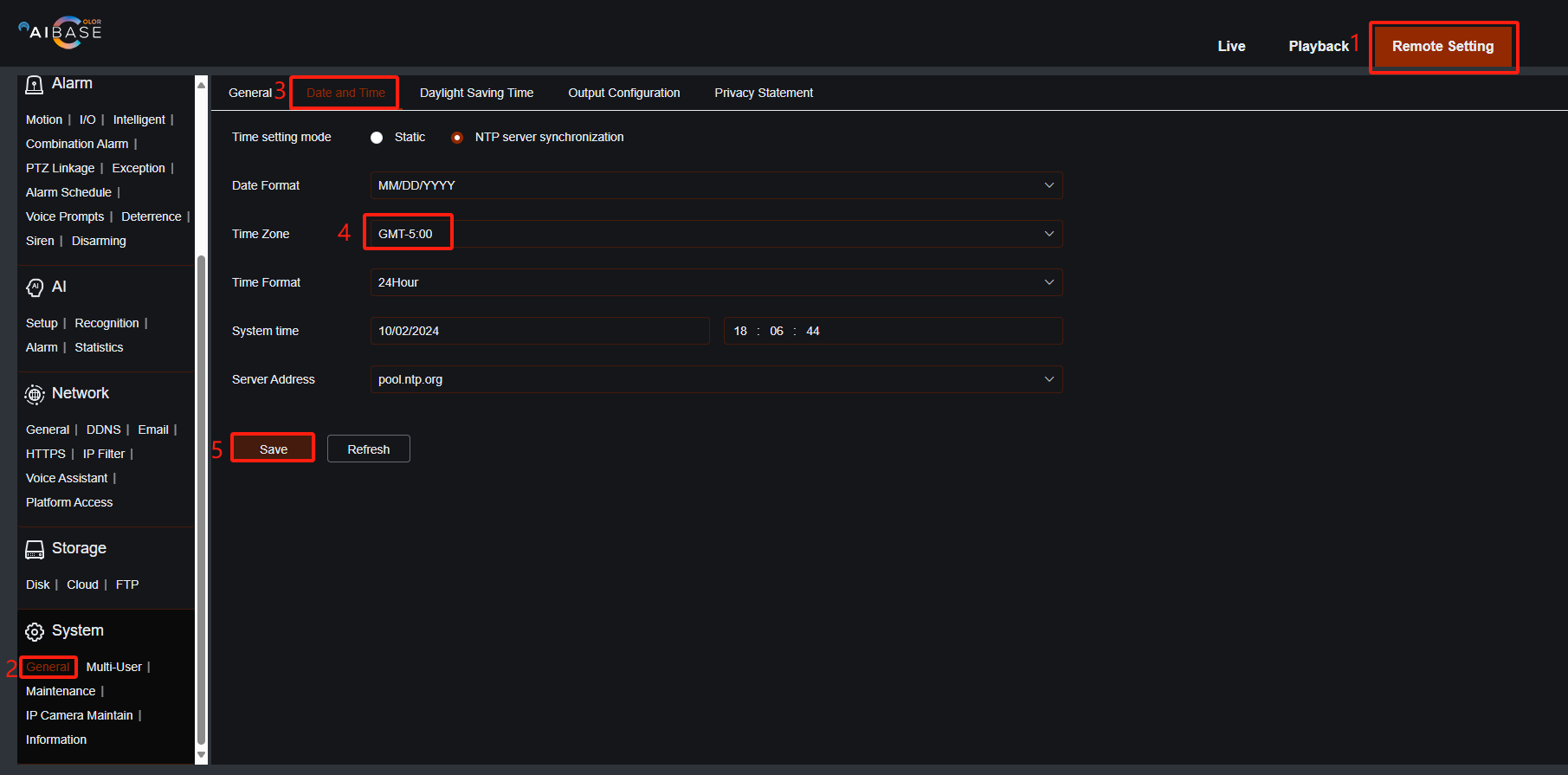Screen dimensions: 1568x775
Task: Open System General settings
Action: tap(48, 667)
